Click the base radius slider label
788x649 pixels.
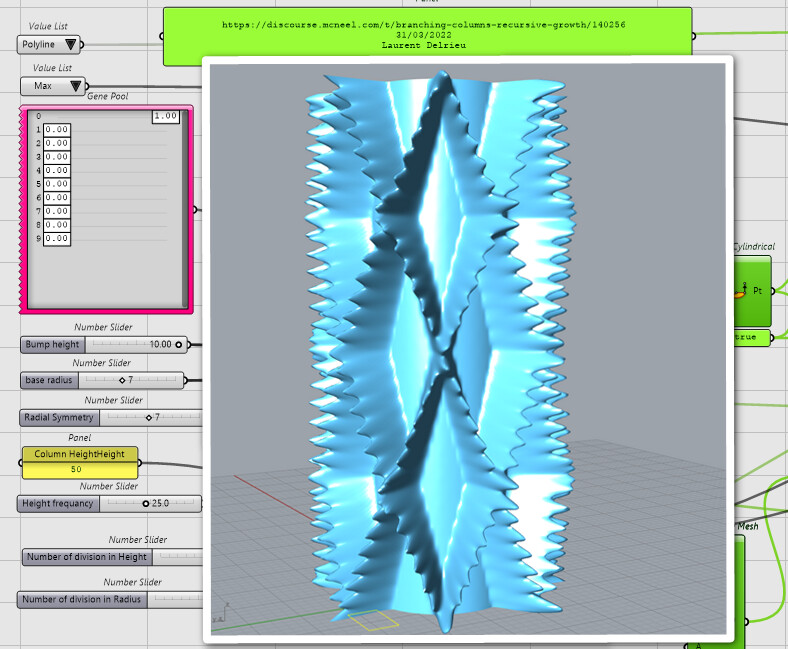[x=49, y=380]
